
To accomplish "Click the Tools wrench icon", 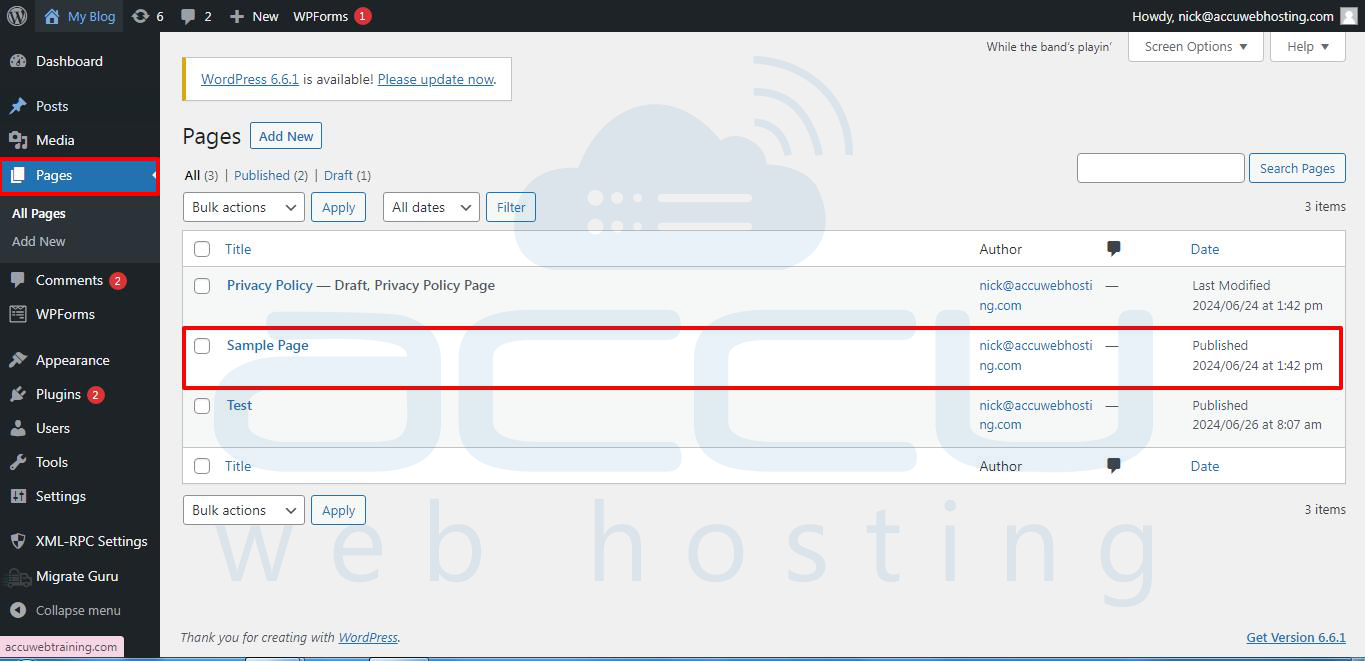I will (x=18, y=462).
